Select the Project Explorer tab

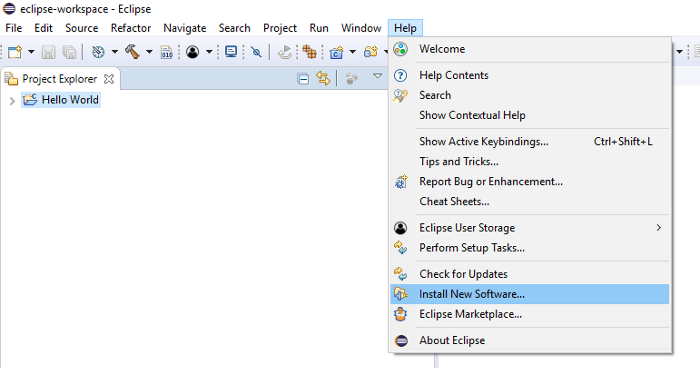(59, 79)
